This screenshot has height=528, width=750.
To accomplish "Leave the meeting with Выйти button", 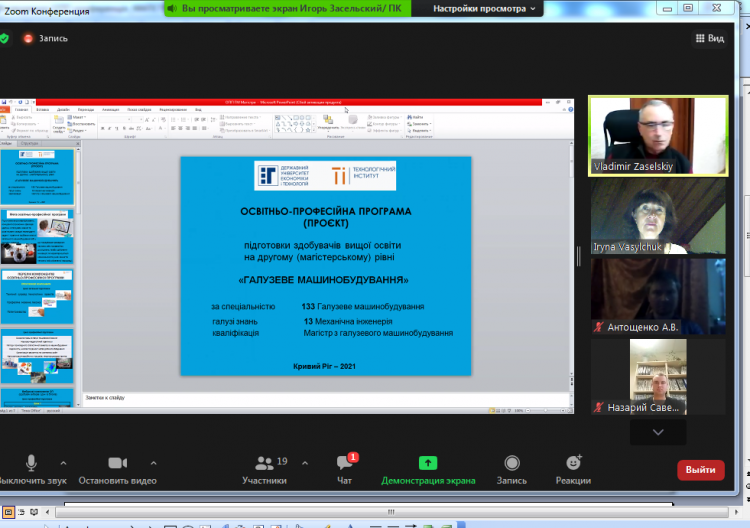I will [700, 470].
